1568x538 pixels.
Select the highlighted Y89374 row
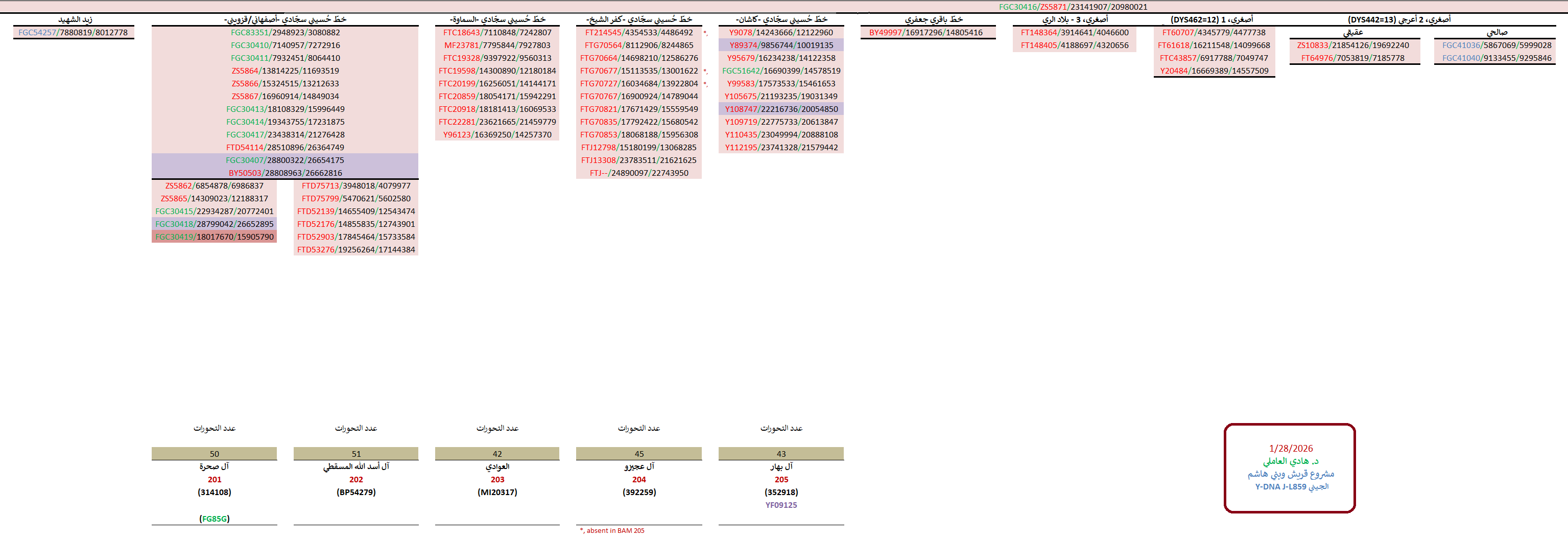[x=781, y=45]
